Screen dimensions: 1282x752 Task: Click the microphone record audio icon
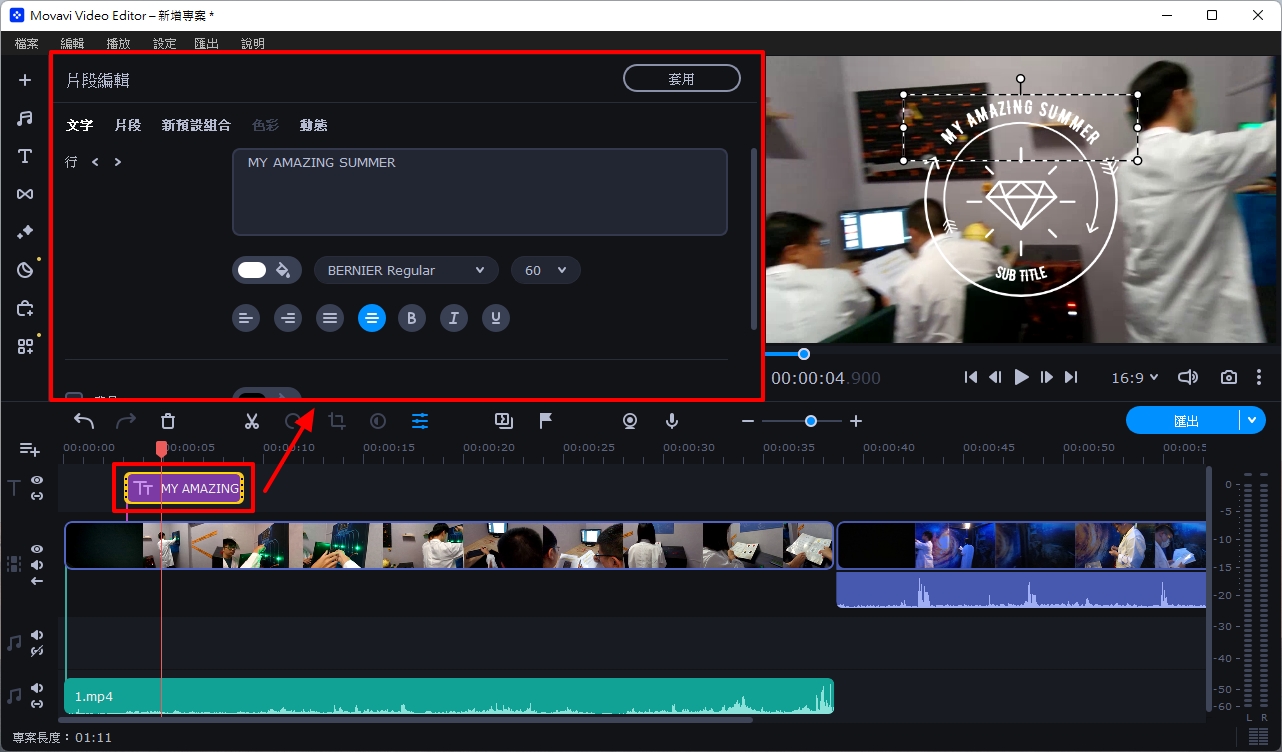pos(672,422)
